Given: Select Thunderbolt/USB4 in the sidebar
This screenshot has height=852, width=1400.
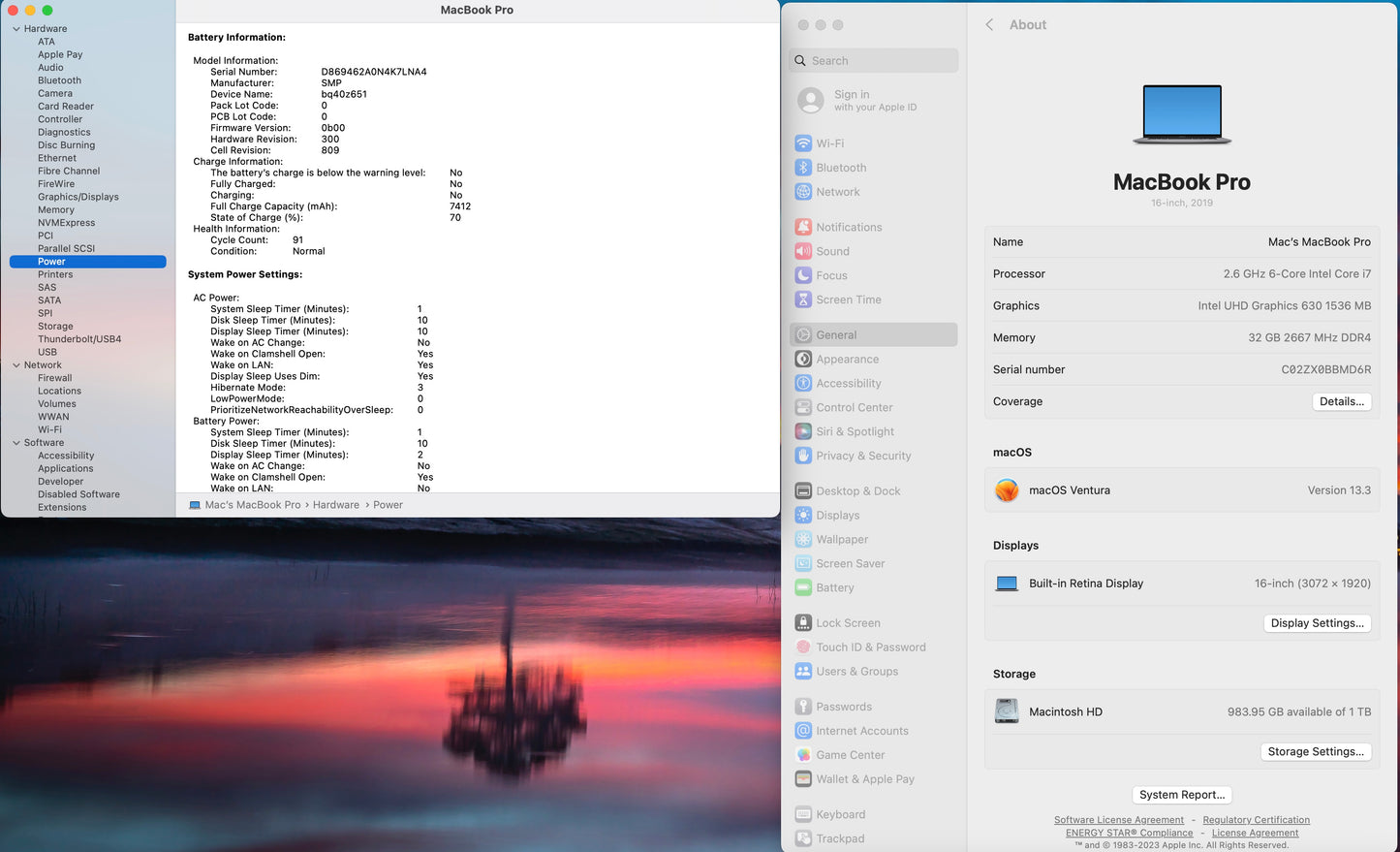Looking at the screenshot, I should point(79,339).
